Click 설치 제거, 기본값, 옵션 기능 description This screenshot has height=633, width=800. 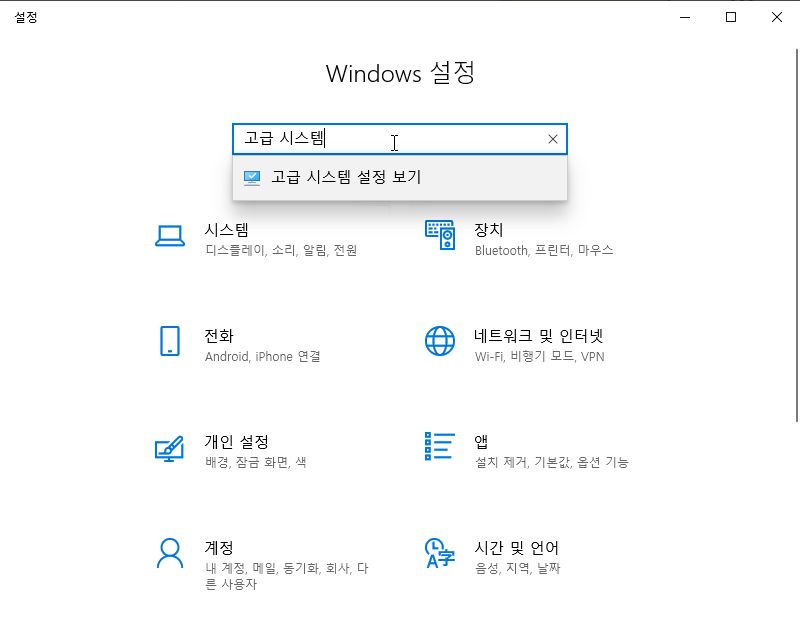click(x=552, y=462)
